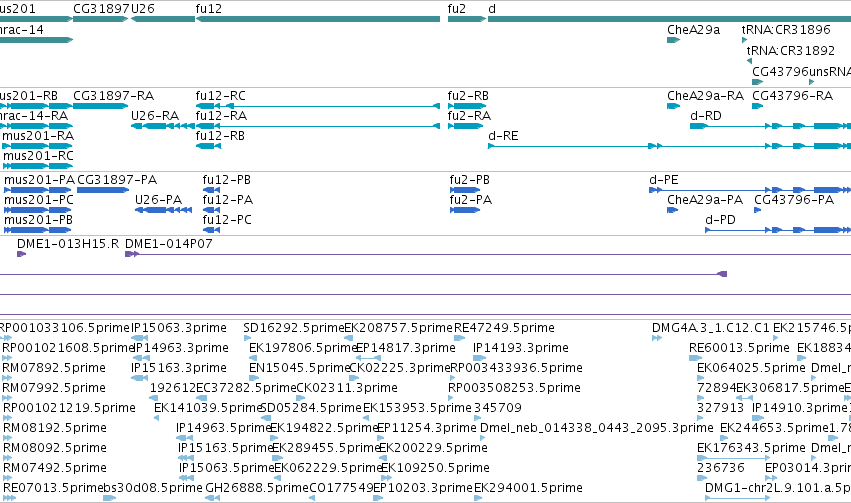Select the RE60013.5prime EST label

[739, 348]
